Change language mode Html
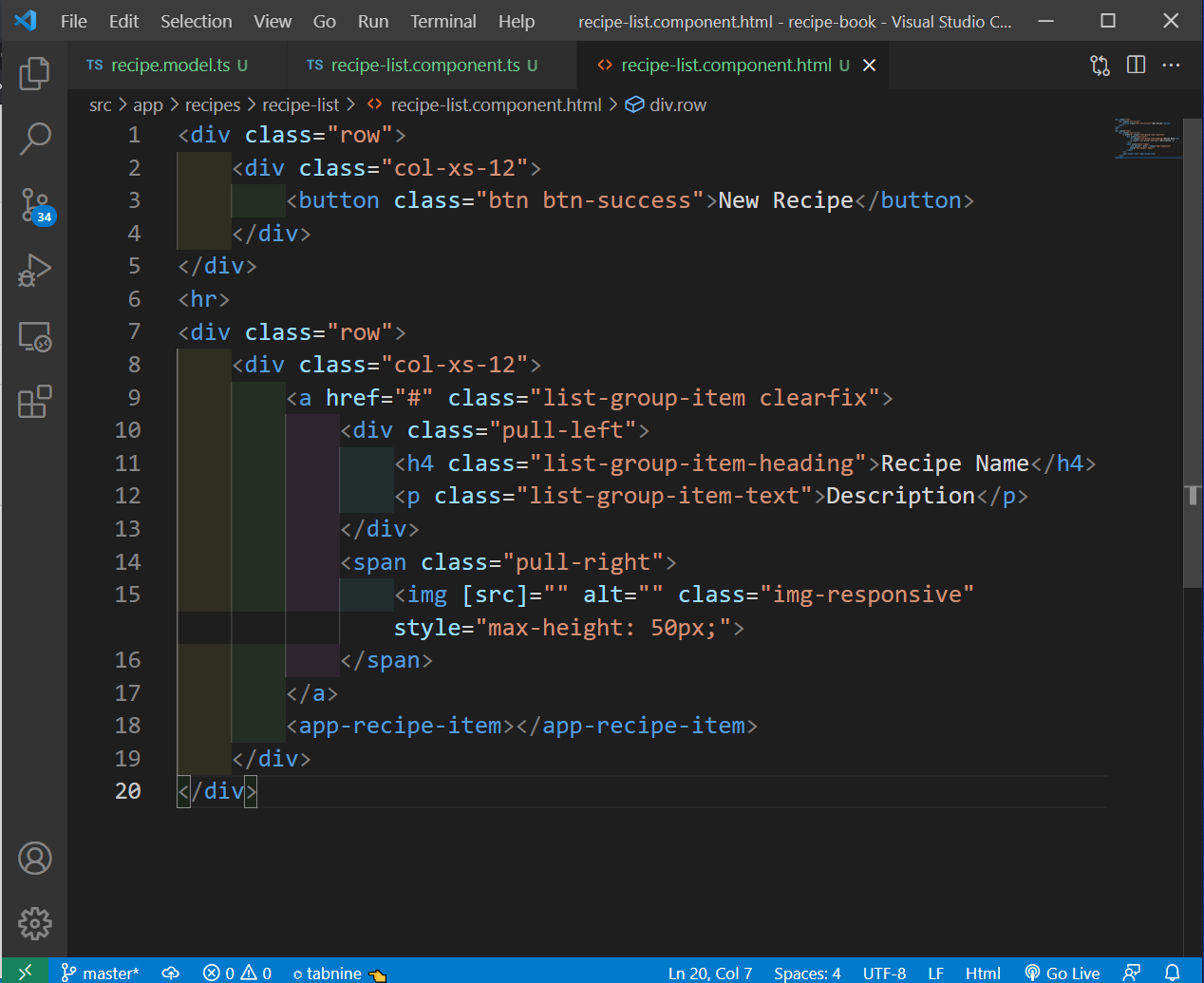 (983, 973)
